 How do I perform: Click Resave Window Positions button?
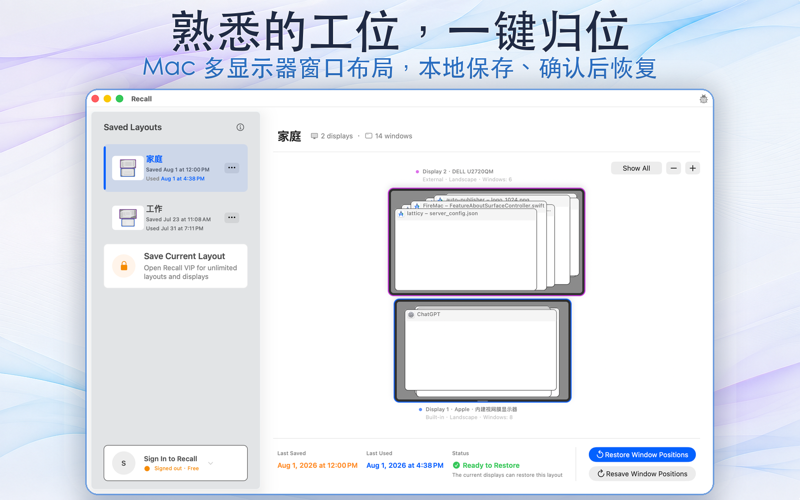[642, 474]
